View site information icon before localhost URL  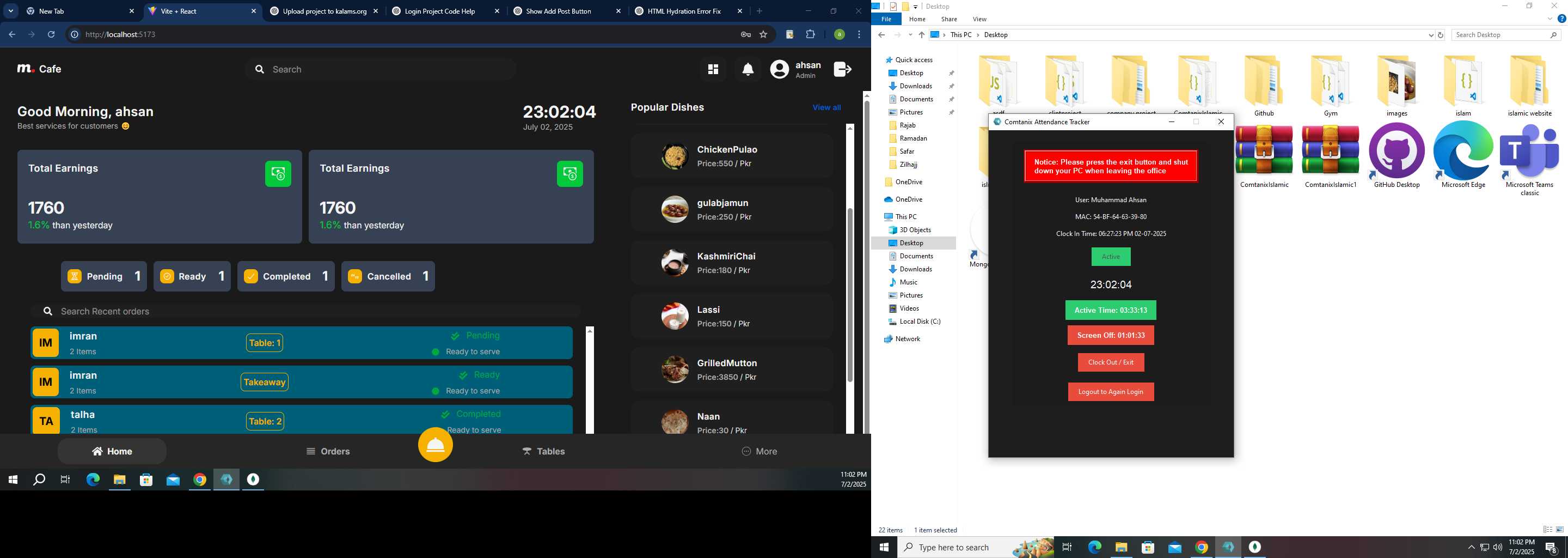pyautogui.click(x=74, y=35)
